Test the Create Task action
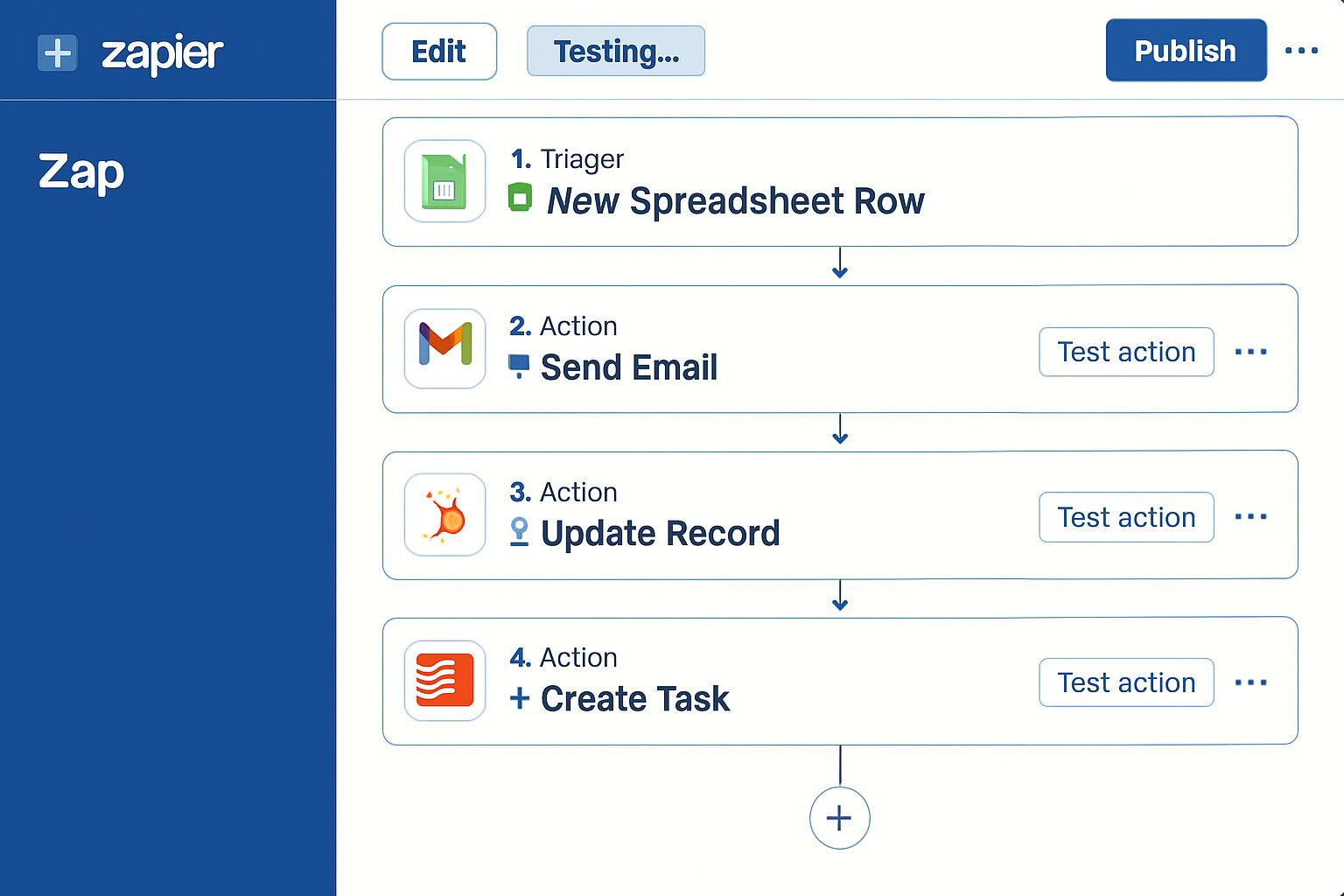The height and width of the screenshot is (896, 1344). 1126,682
